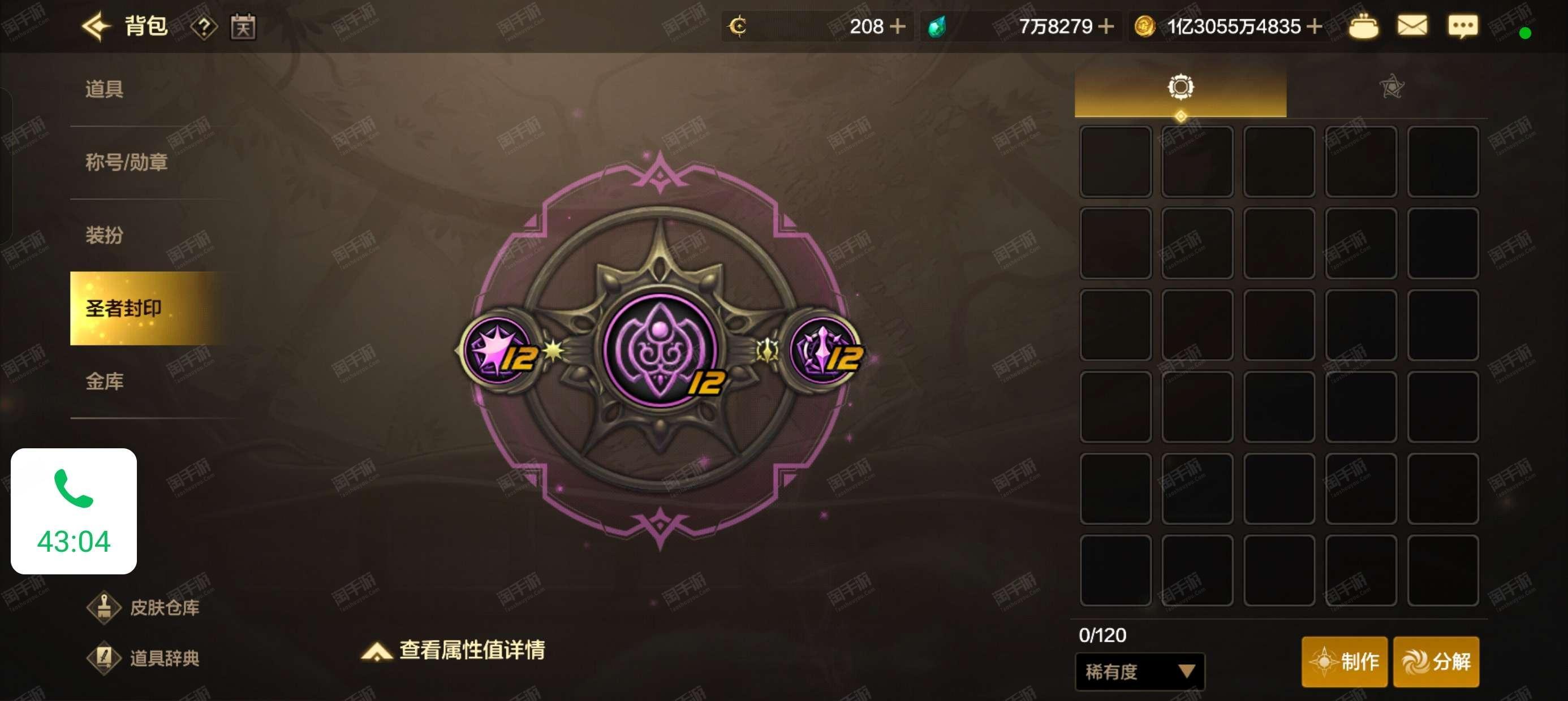This screenshot has width=1568, height=701.
Task: Open the calendar icon next to help
Action: pos(243,27)
